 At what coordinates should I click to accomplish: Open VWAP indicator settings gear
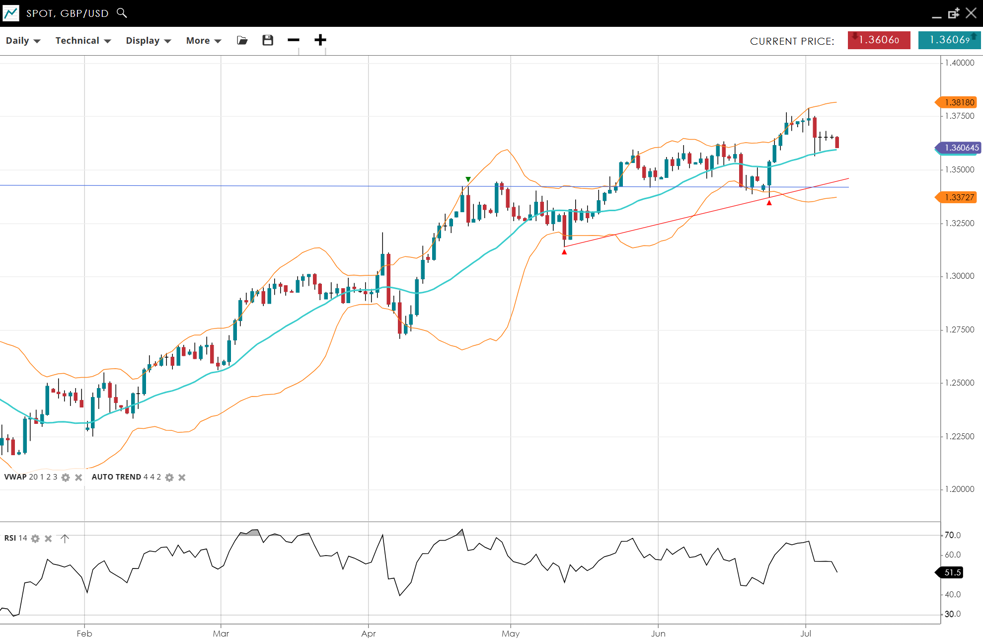[66, 478]
